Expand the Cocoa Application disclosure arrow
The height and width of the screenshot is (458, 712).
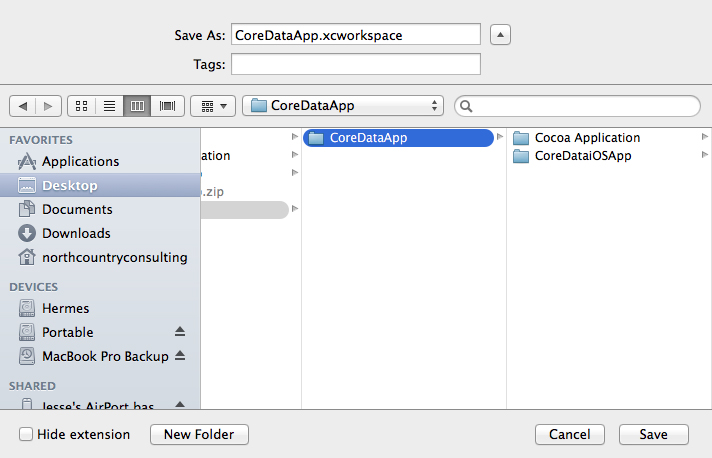click(x=704, y=137)
